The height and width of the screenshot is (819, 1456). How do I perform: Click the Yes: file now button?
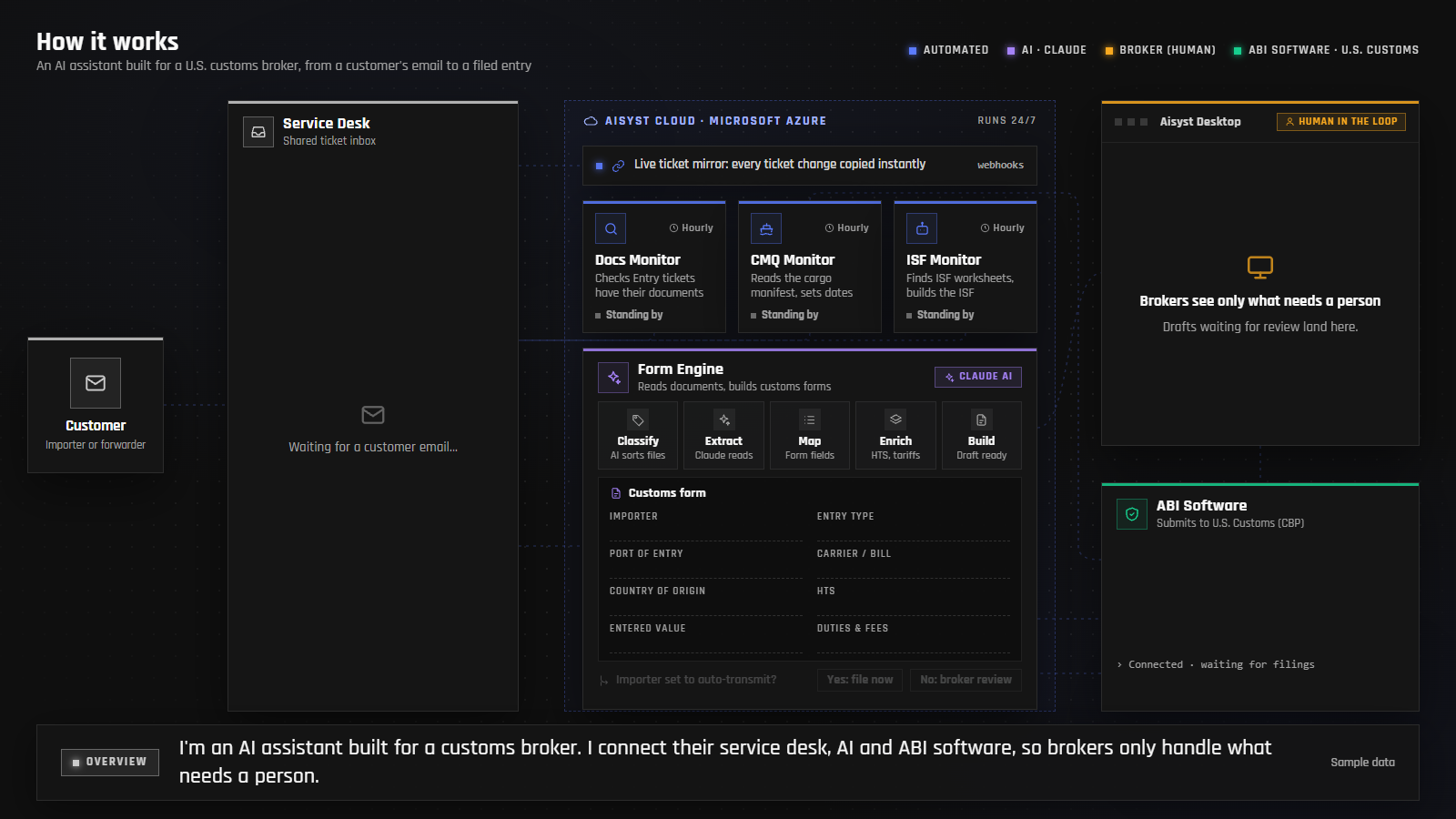[x=860, y=680]
